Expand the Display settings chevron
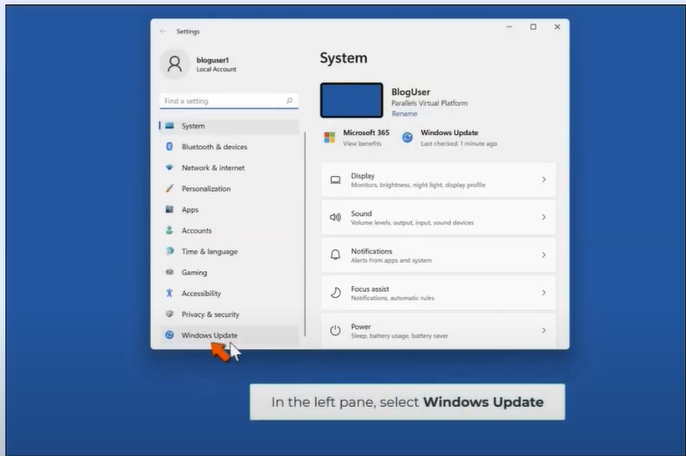This screenshot has height=456, width=686. coord(543,180)
